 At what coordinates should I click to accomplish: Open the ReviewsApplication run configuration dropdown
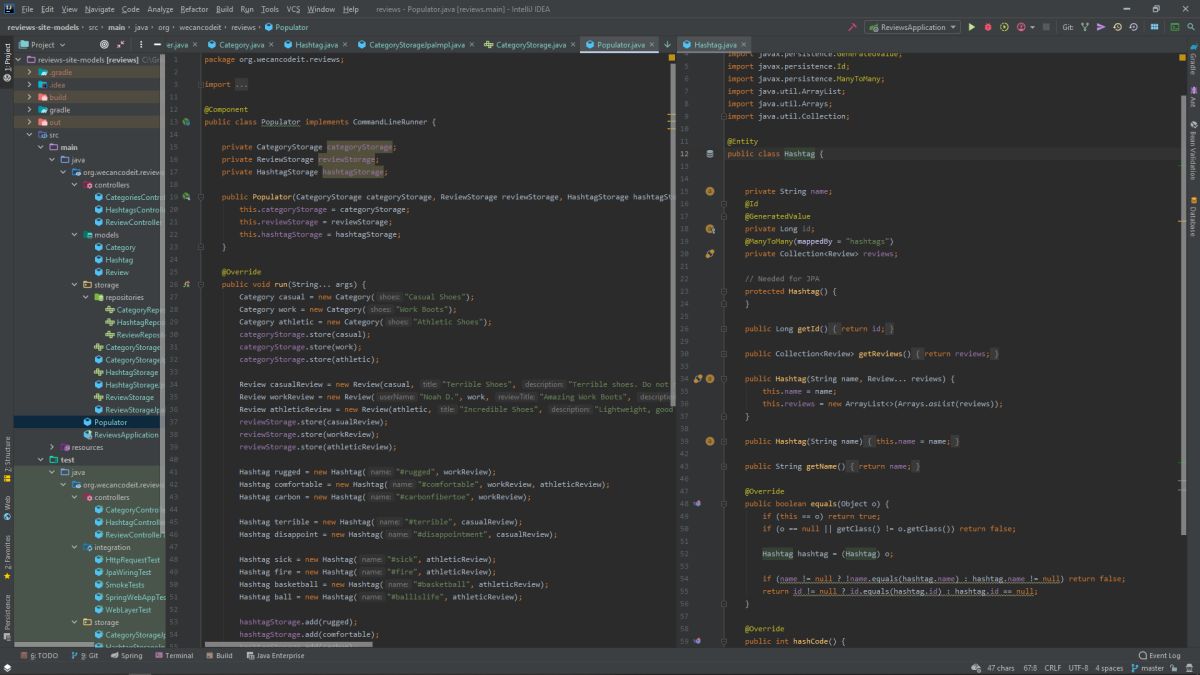click(x=912, y=28)
